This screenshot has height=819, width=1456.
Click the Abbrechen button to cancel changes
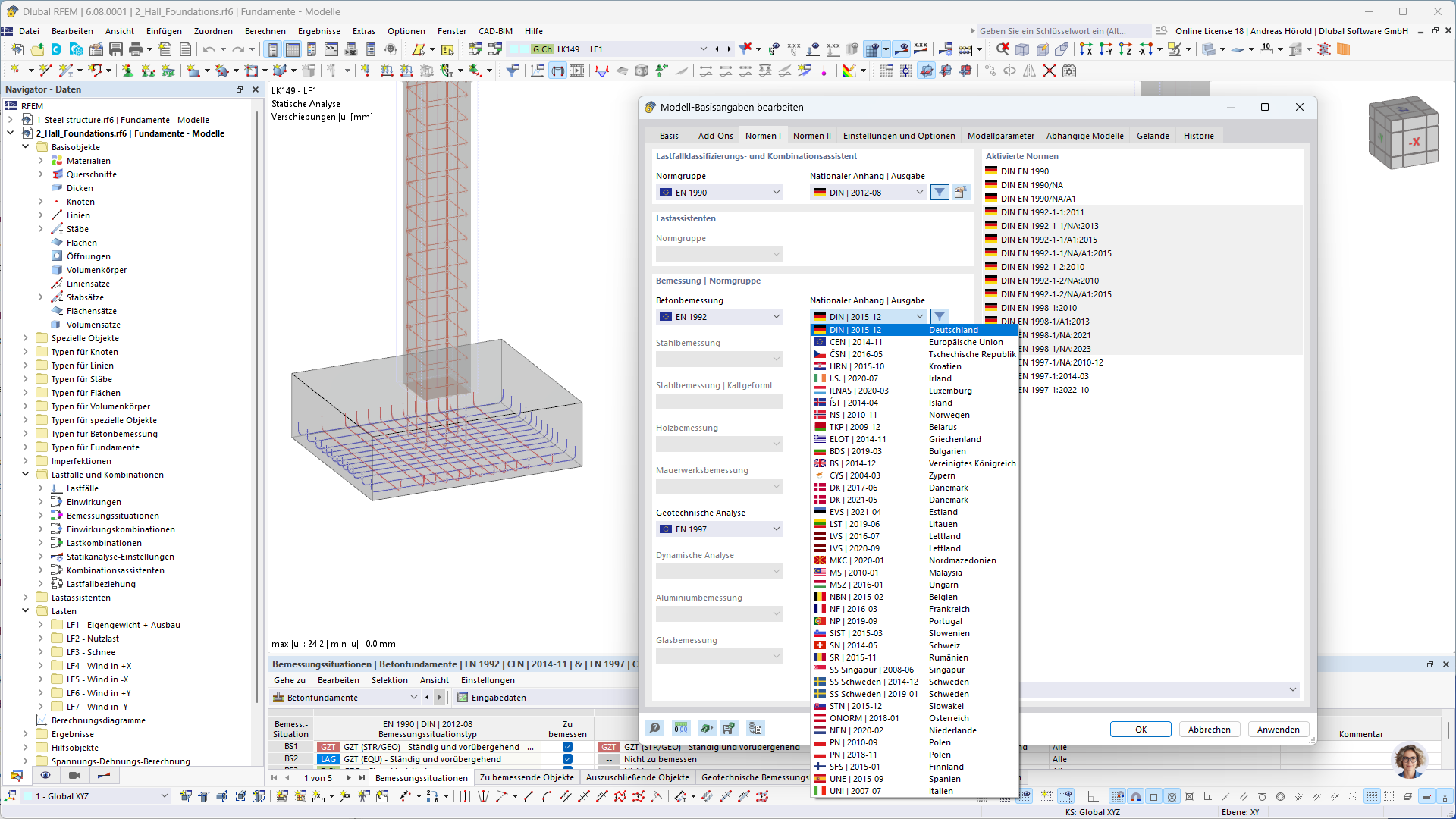pos(1209,728)
